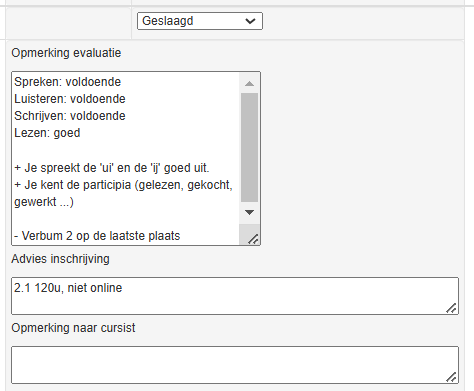The image size is (474, 391).
Task: Click the scrollbar thumb of Opmerking evaluatie
Action: [249, 147]
